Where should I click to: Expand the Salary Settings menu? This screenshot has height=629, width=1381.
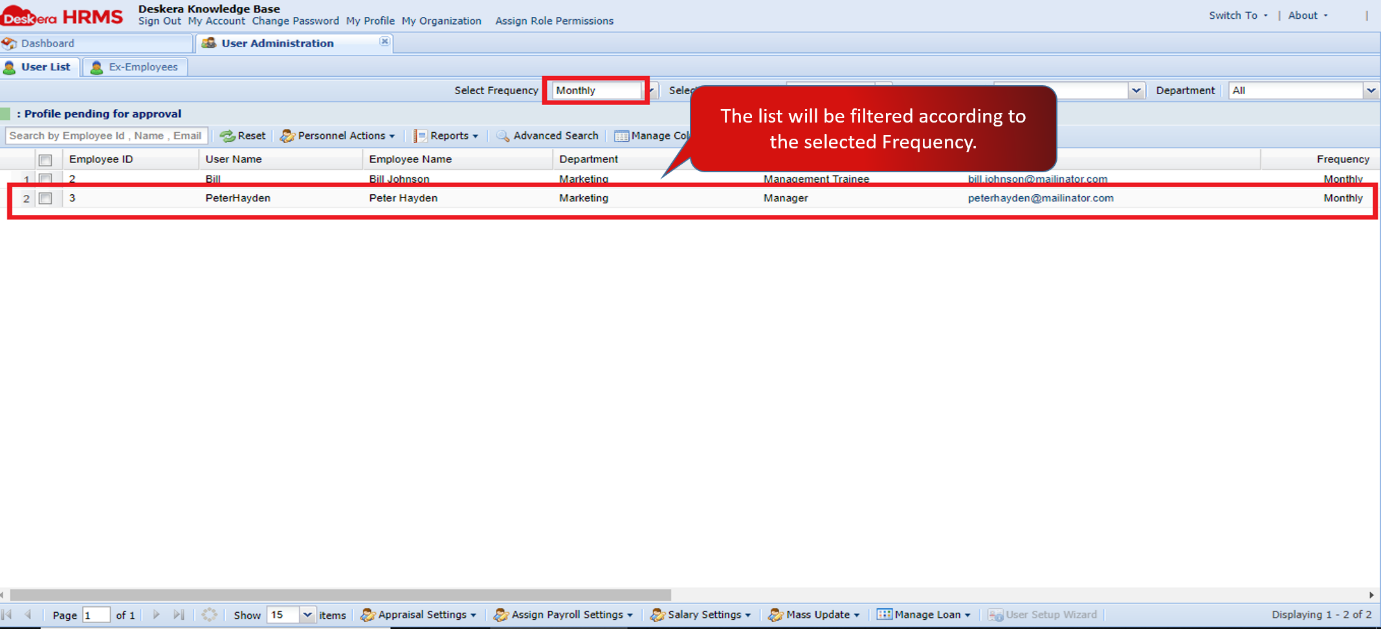click(701, 615)
